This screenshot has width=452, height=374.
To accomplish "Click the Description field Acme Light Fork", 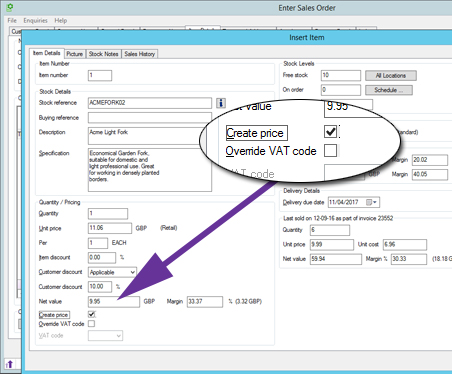I will 147,136.
